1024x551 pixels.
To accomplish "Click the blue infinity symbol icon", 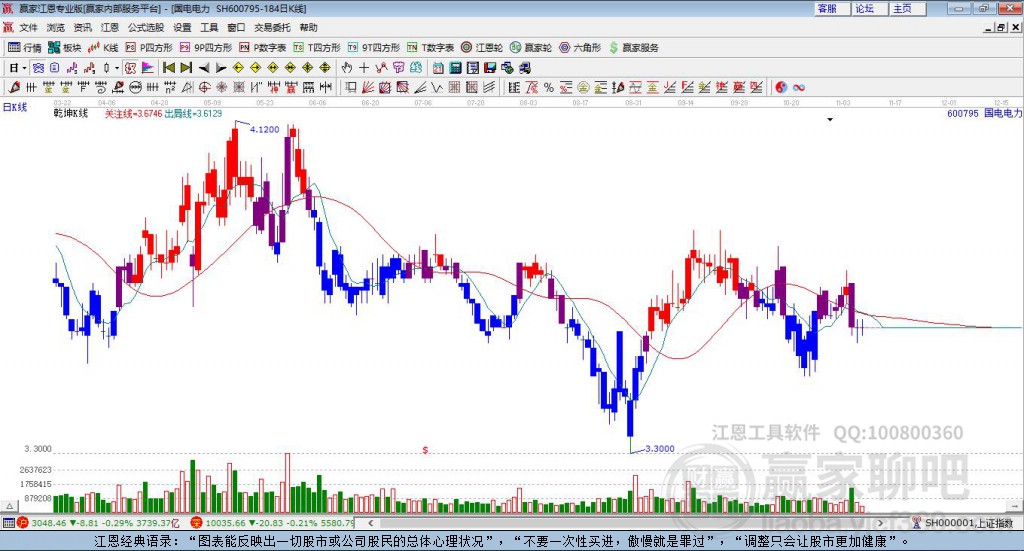I will 799,87.
